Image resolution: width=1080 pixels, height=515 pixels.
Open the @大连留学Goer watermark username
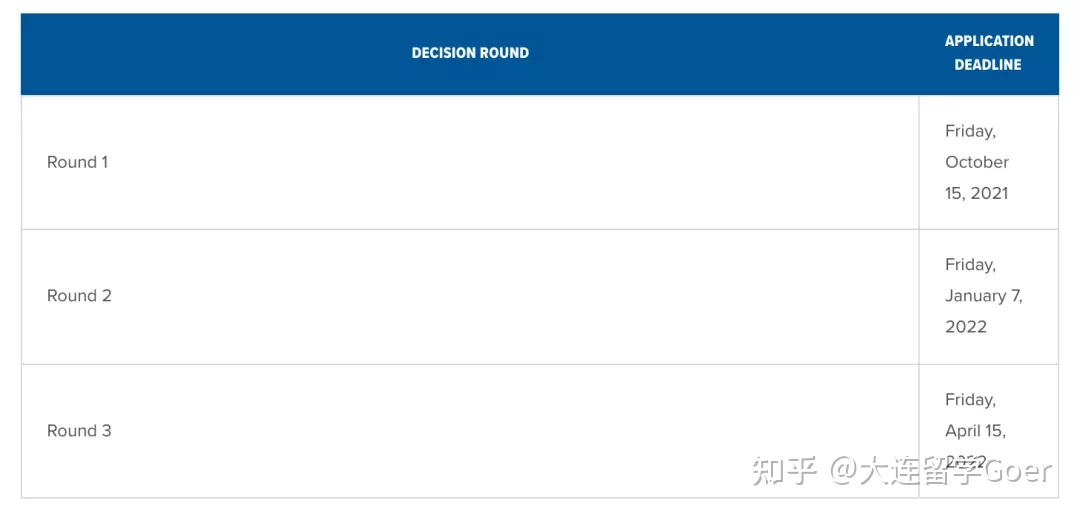pos(940,472)
